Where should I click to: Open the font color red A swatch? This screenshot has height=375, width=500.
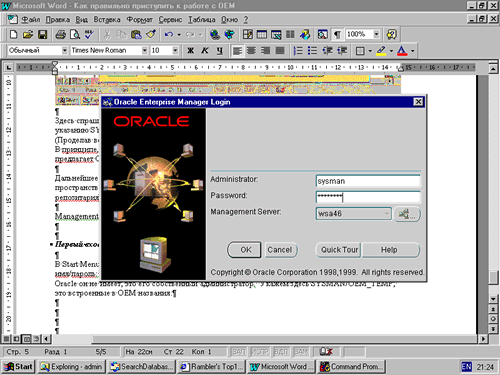point(402,51)
